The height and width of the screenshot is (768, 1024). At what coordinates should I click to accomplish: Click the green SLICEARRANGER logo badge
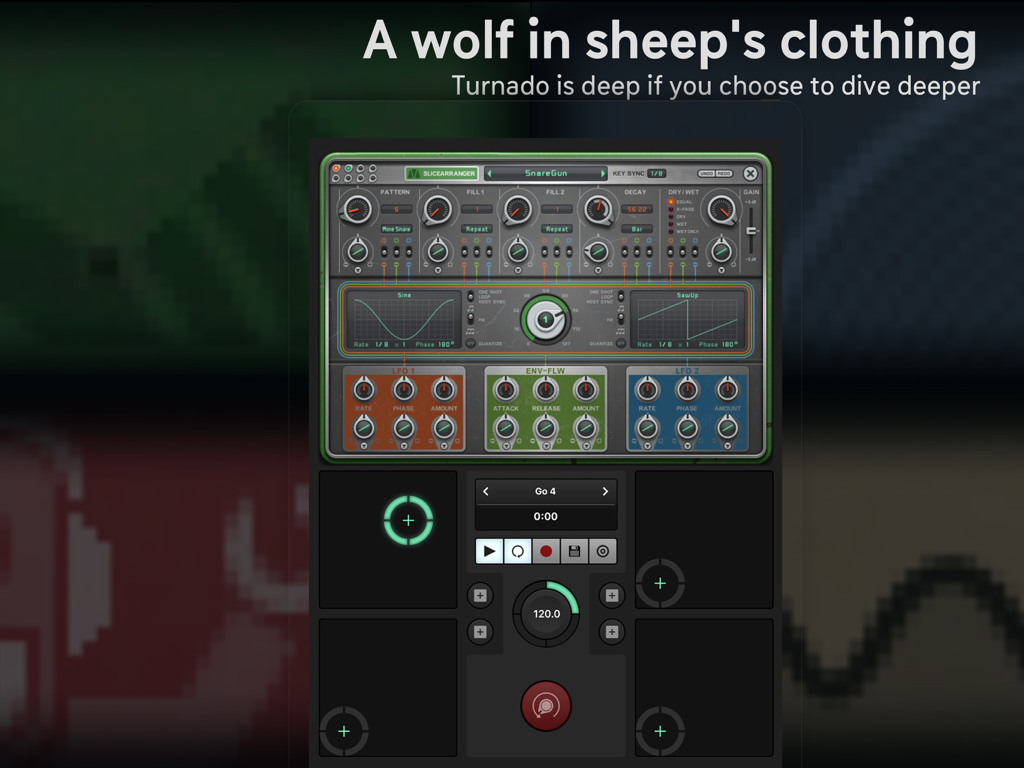point(442,172)
